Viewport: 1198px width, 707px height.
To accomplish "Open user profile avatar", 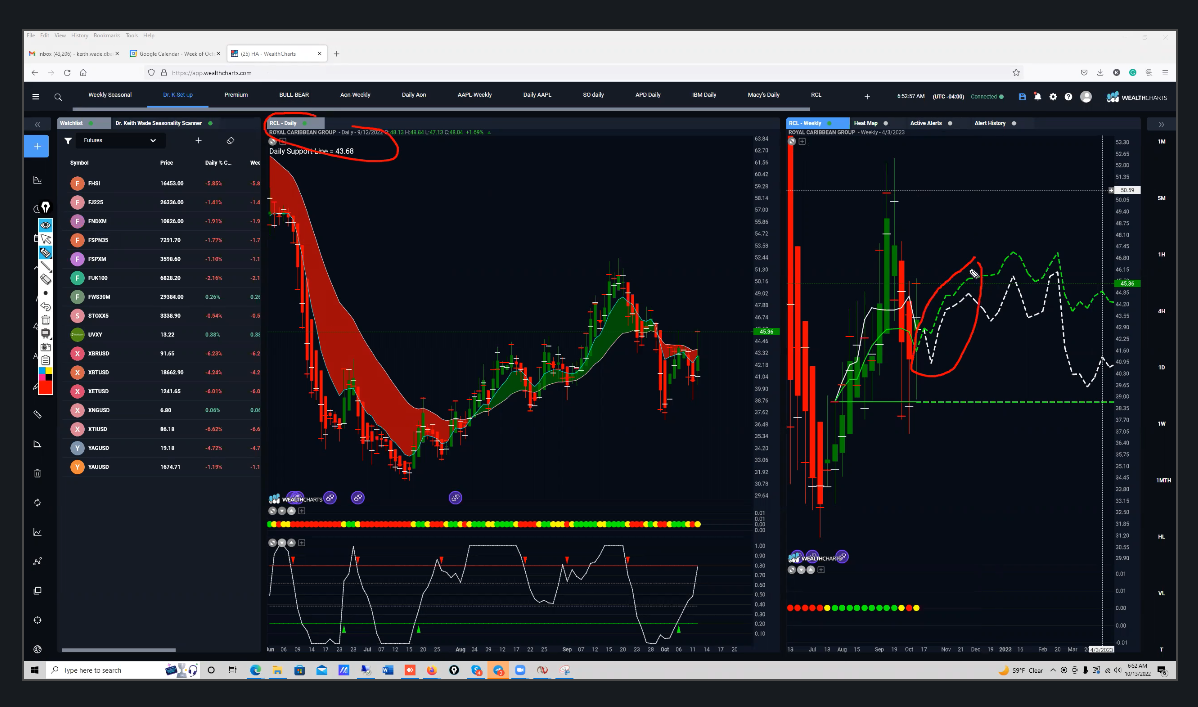I will (x=1086, y=96).
